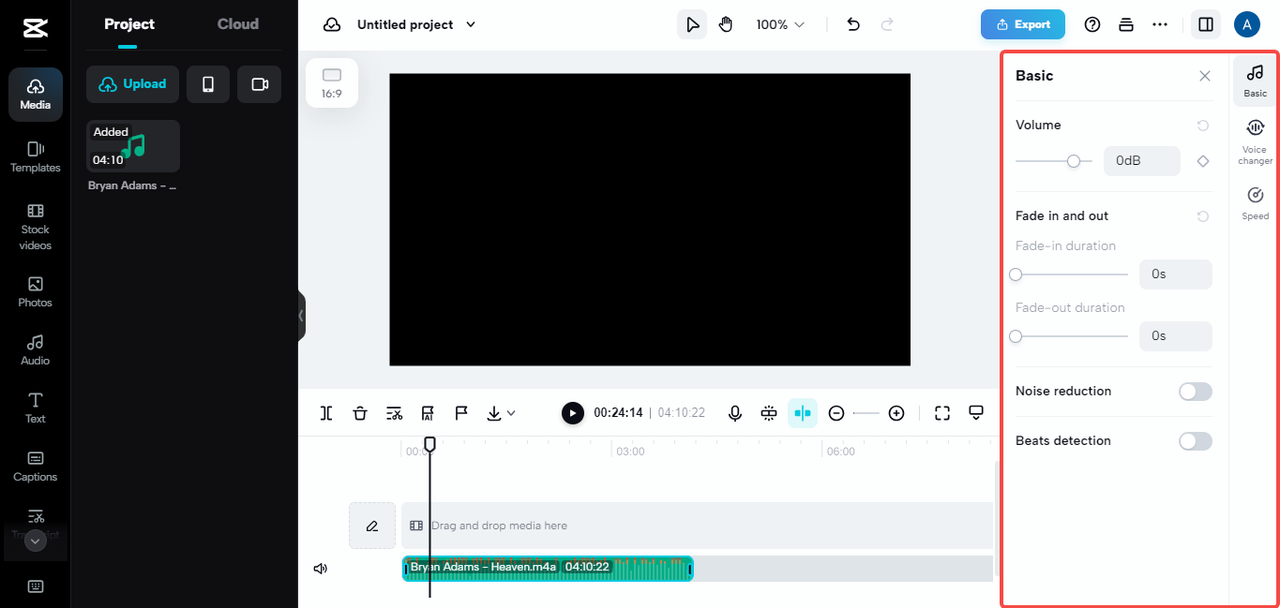Add a volume keyframe diamond
This screenshot has width=1280, height=608.
(x=1203, y=161)
